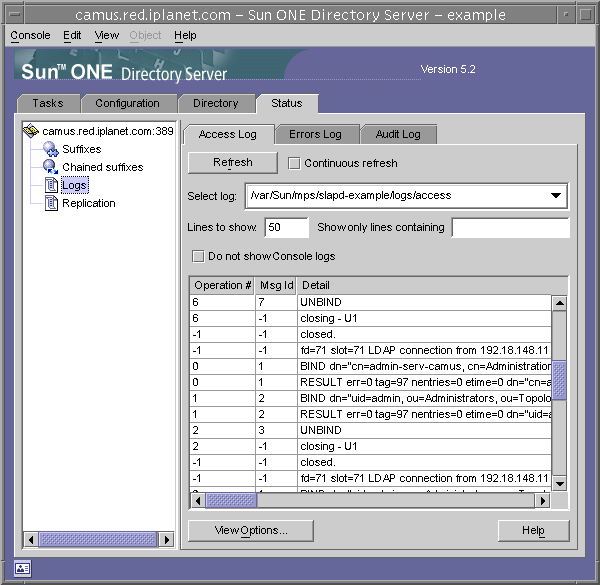Select the Replication tree node

click(x=88, y=203)
